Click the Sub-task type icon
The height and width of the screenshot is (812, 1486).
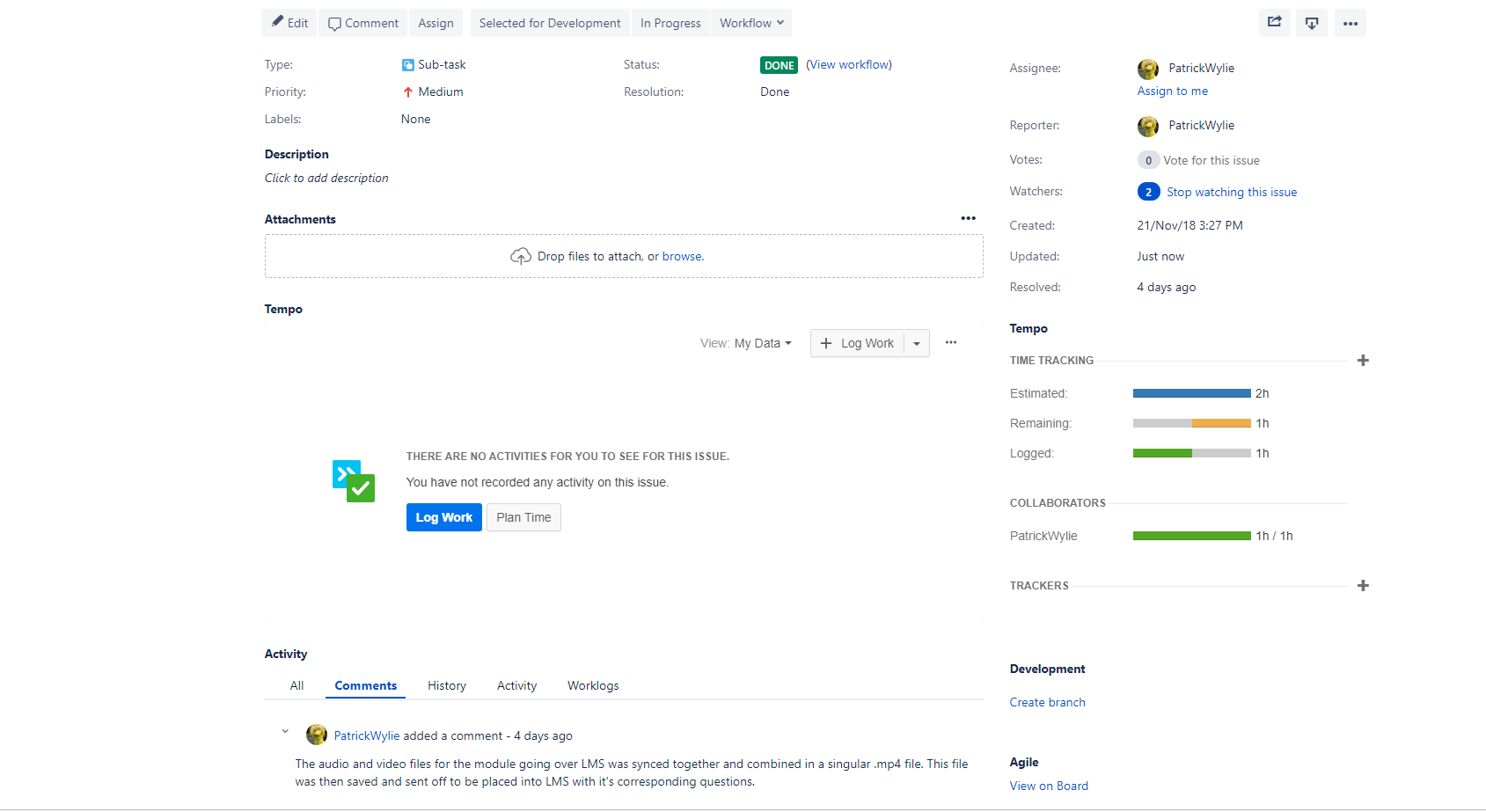(408, 65)
